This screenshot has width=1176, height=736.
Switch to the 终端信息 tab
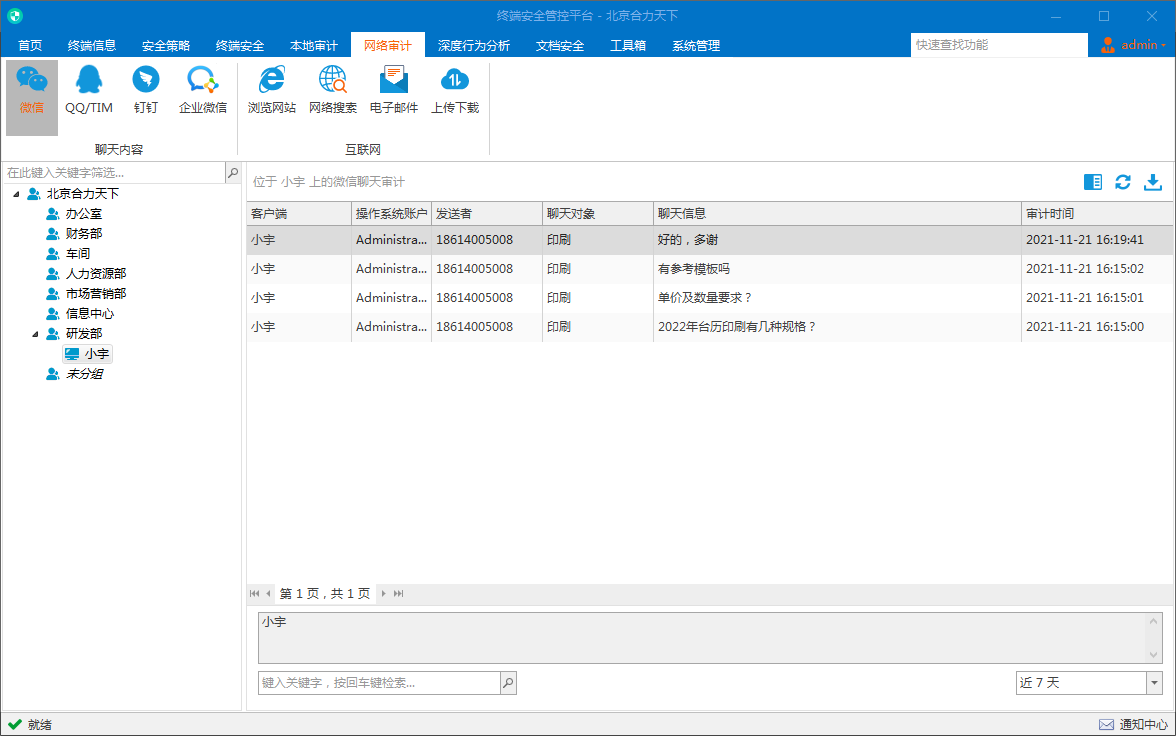[92, 46]
